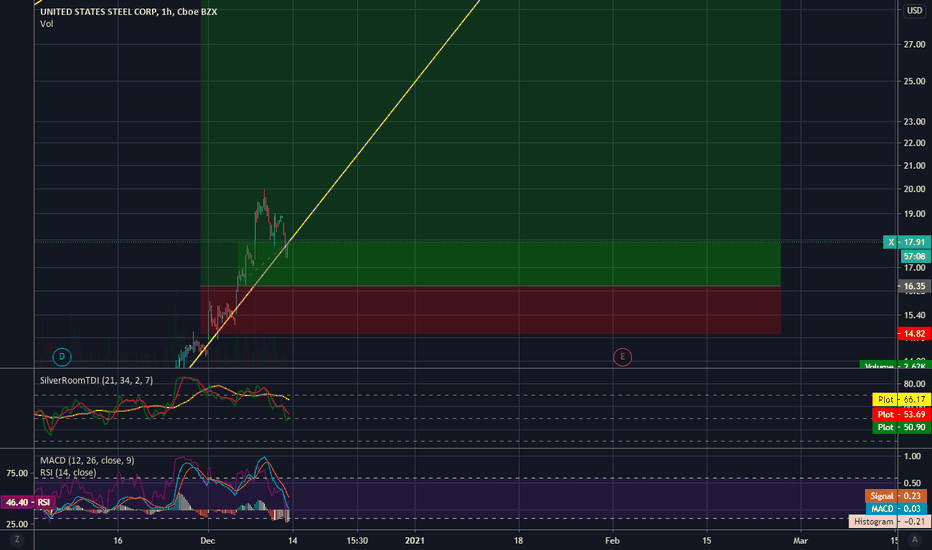932x550 pixels.
Task: Click the yellow Plot 66.17 value label
Action: pos(901,400)
